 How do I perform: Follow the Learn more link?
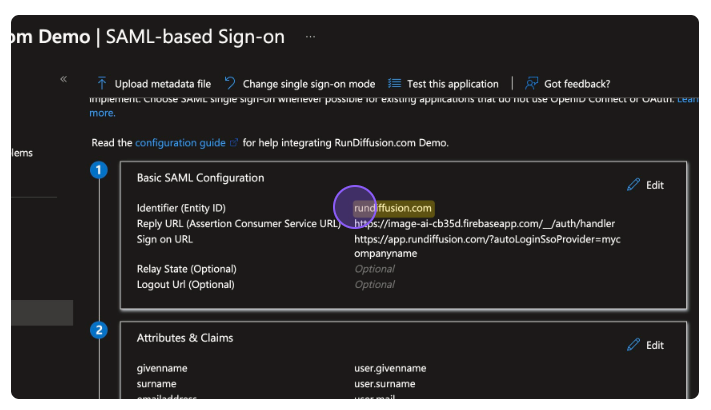pos(686,100)
